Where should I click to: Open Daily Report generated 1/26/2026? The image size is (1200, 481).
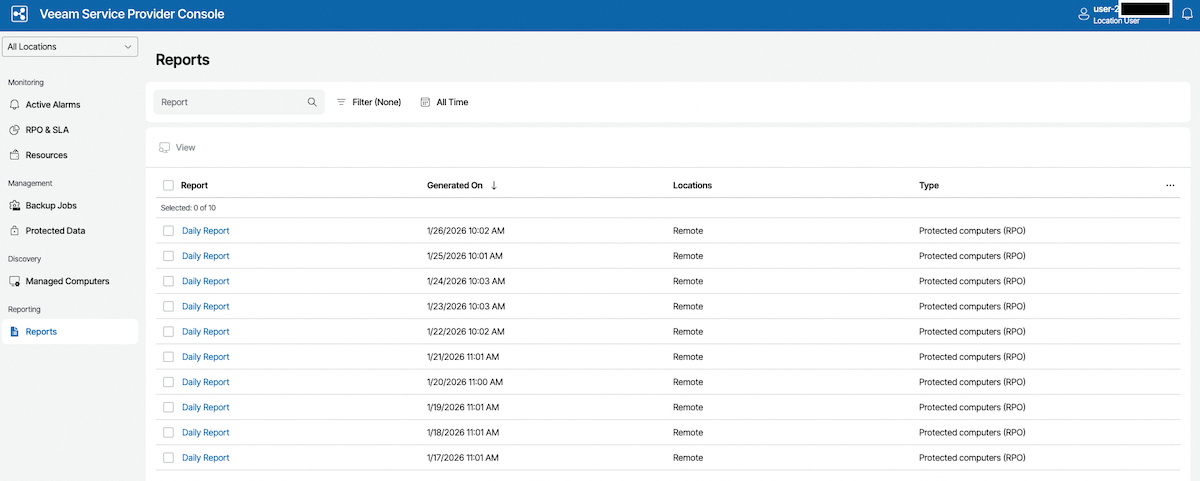(x=205, y=231)
